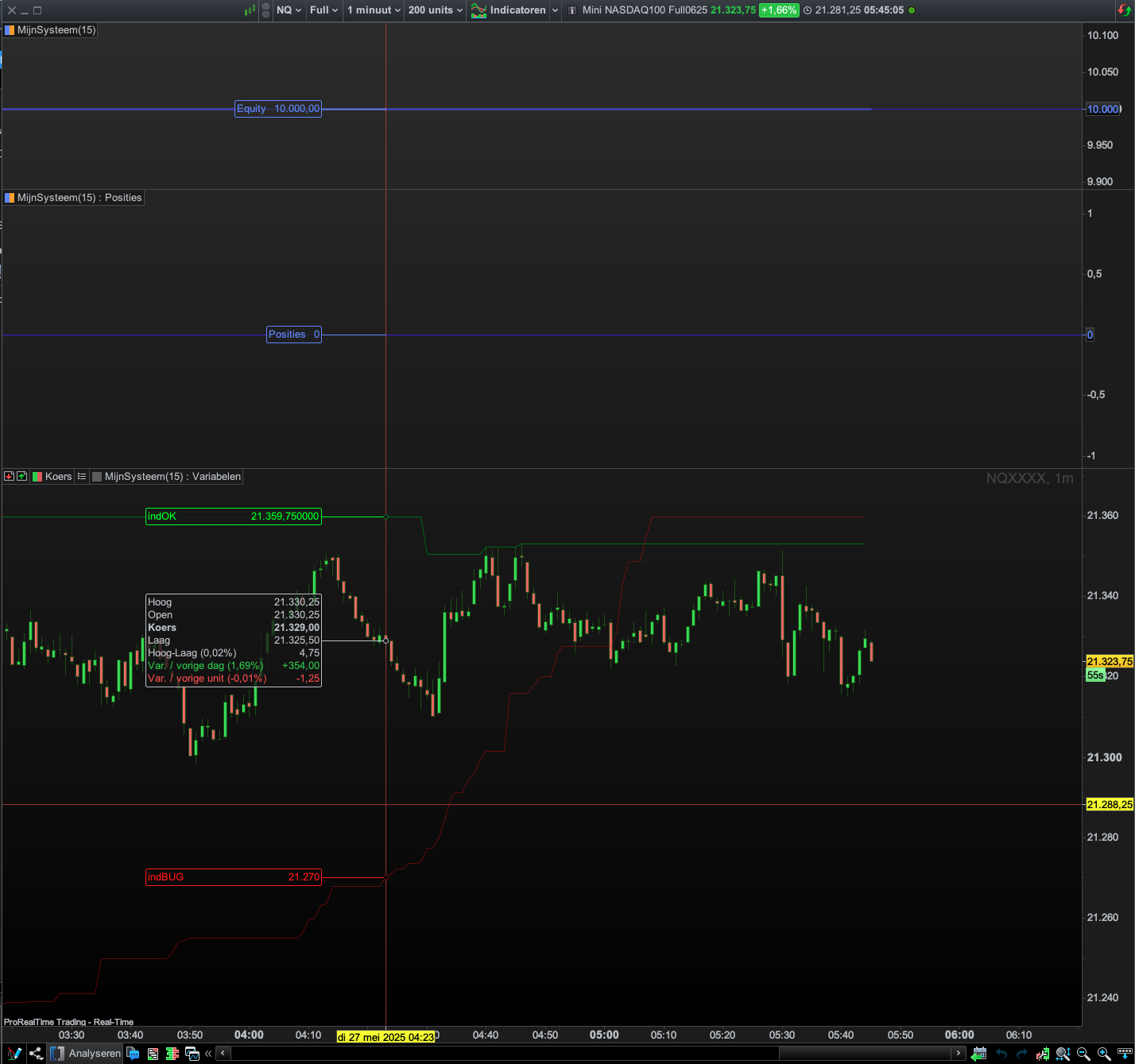Click the Mini NASDAQ100 Full0625 title
The width and height of the screenshot is (1135, 1064).
[x=645, y=10]
